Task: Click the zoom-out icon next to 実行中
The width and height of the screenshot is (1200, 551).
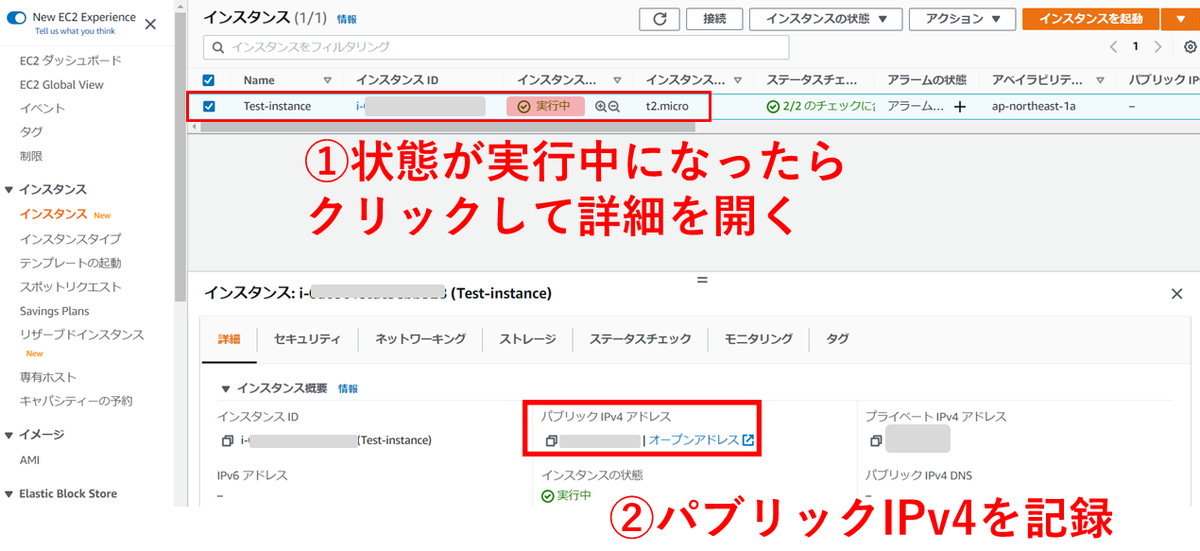Action: pyautogui.click(x=614, y=106)
